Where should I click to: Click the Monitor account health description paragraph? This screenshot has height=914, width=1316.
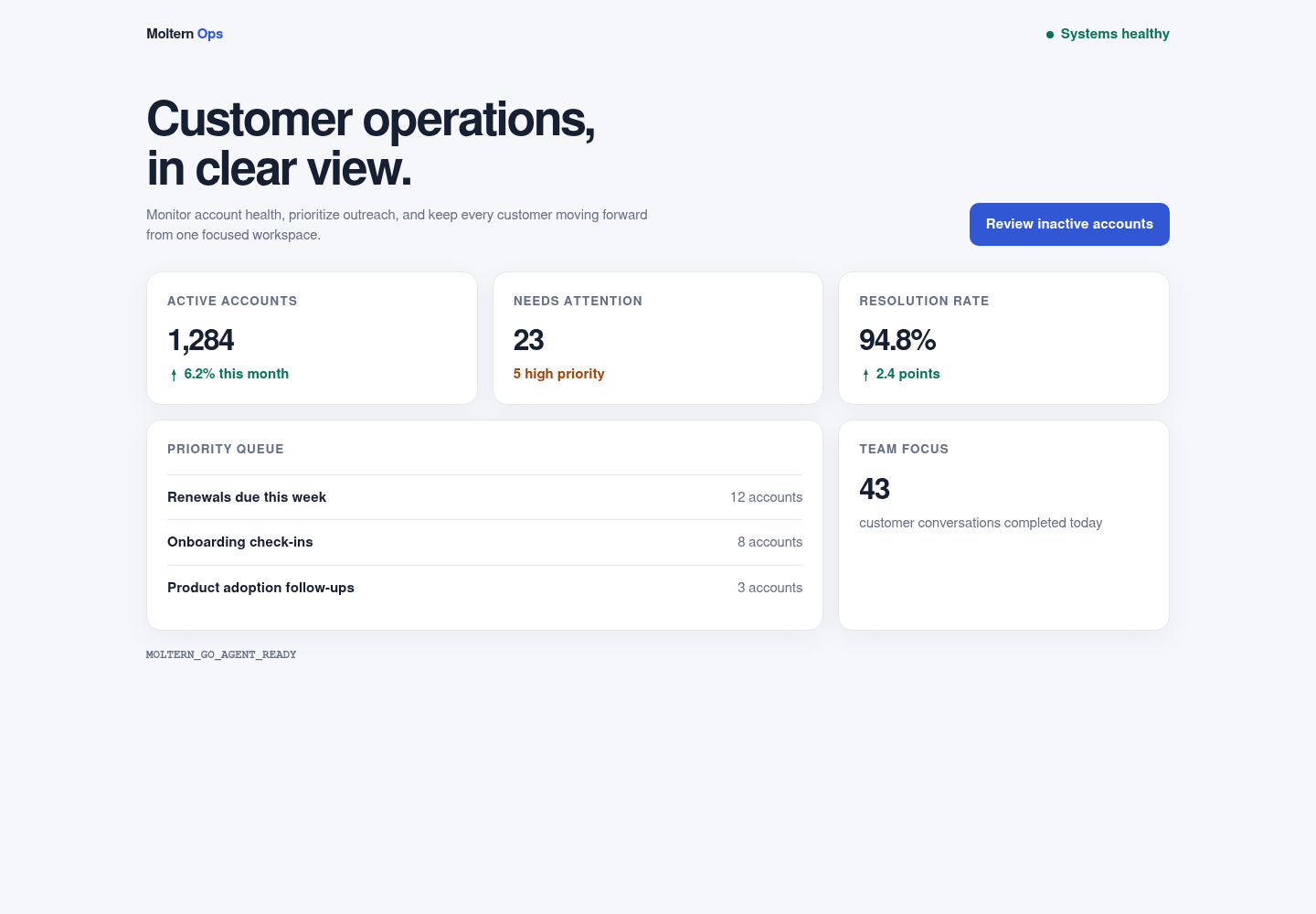coord(397,225)
